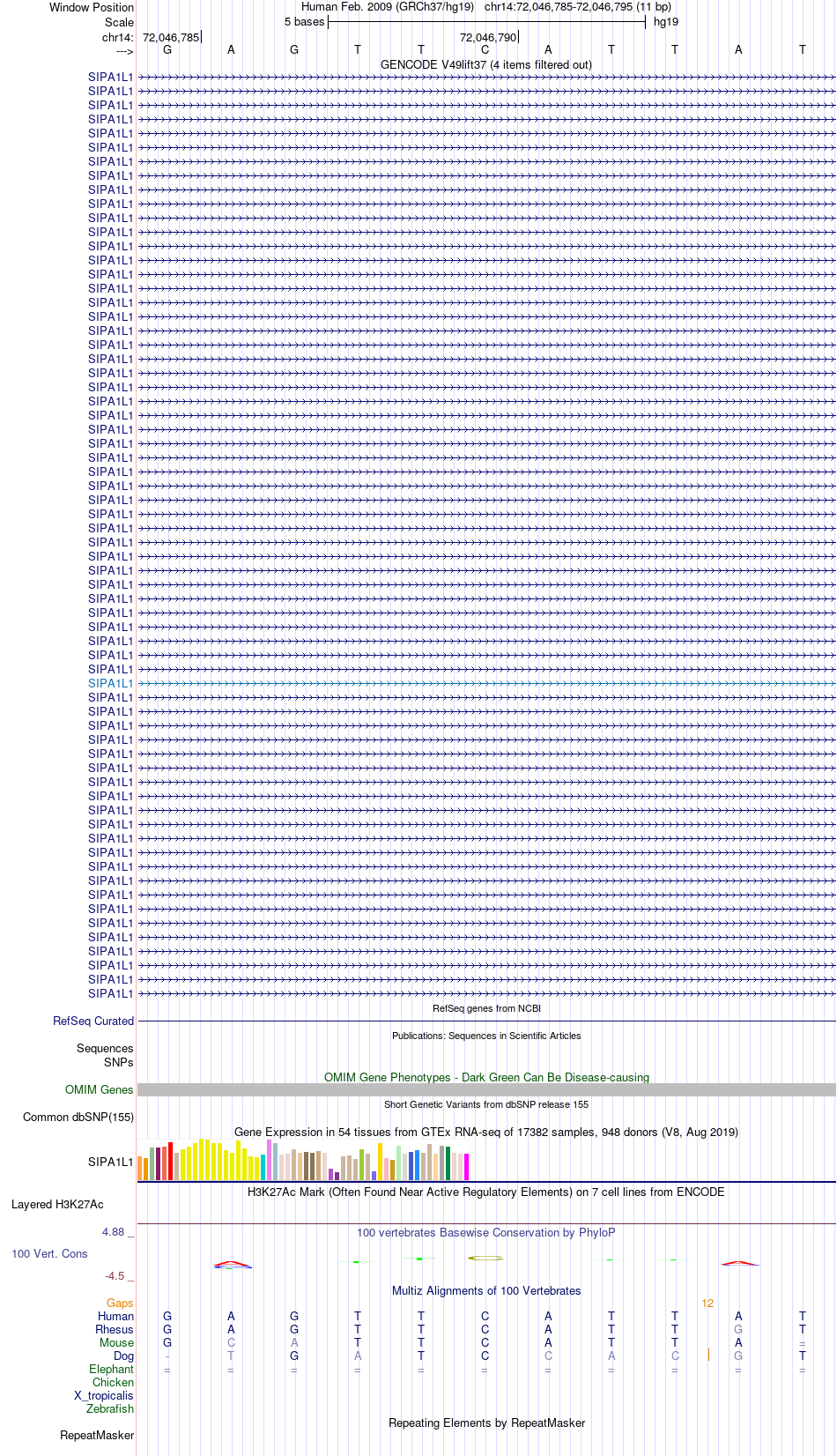Click the '--->' sequence direction label
This screenshot has height=1456, width=837.
(x=124, y=52)
